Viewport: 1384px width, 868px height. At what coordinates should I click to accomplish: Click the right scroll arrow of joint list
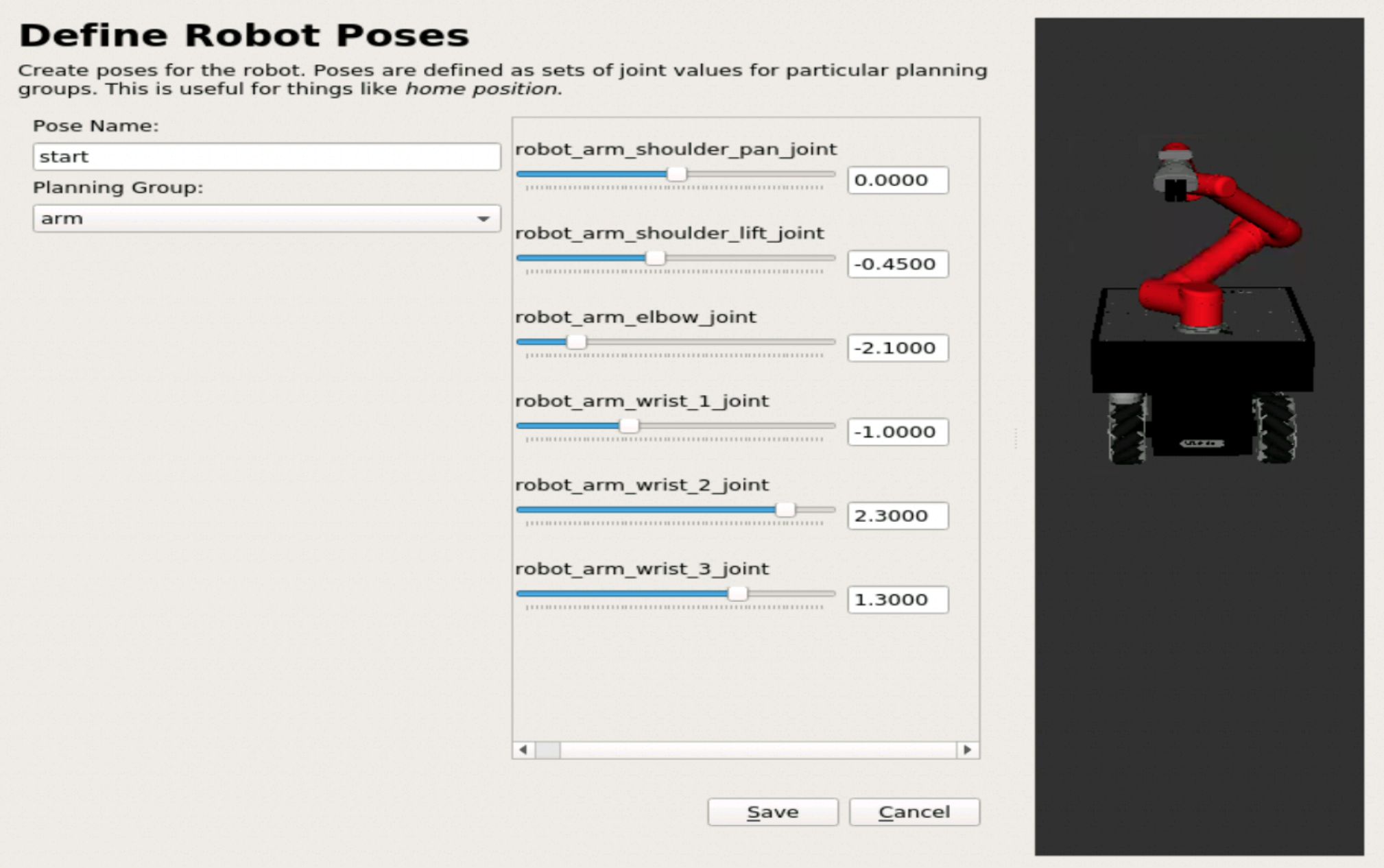[967, 749]
